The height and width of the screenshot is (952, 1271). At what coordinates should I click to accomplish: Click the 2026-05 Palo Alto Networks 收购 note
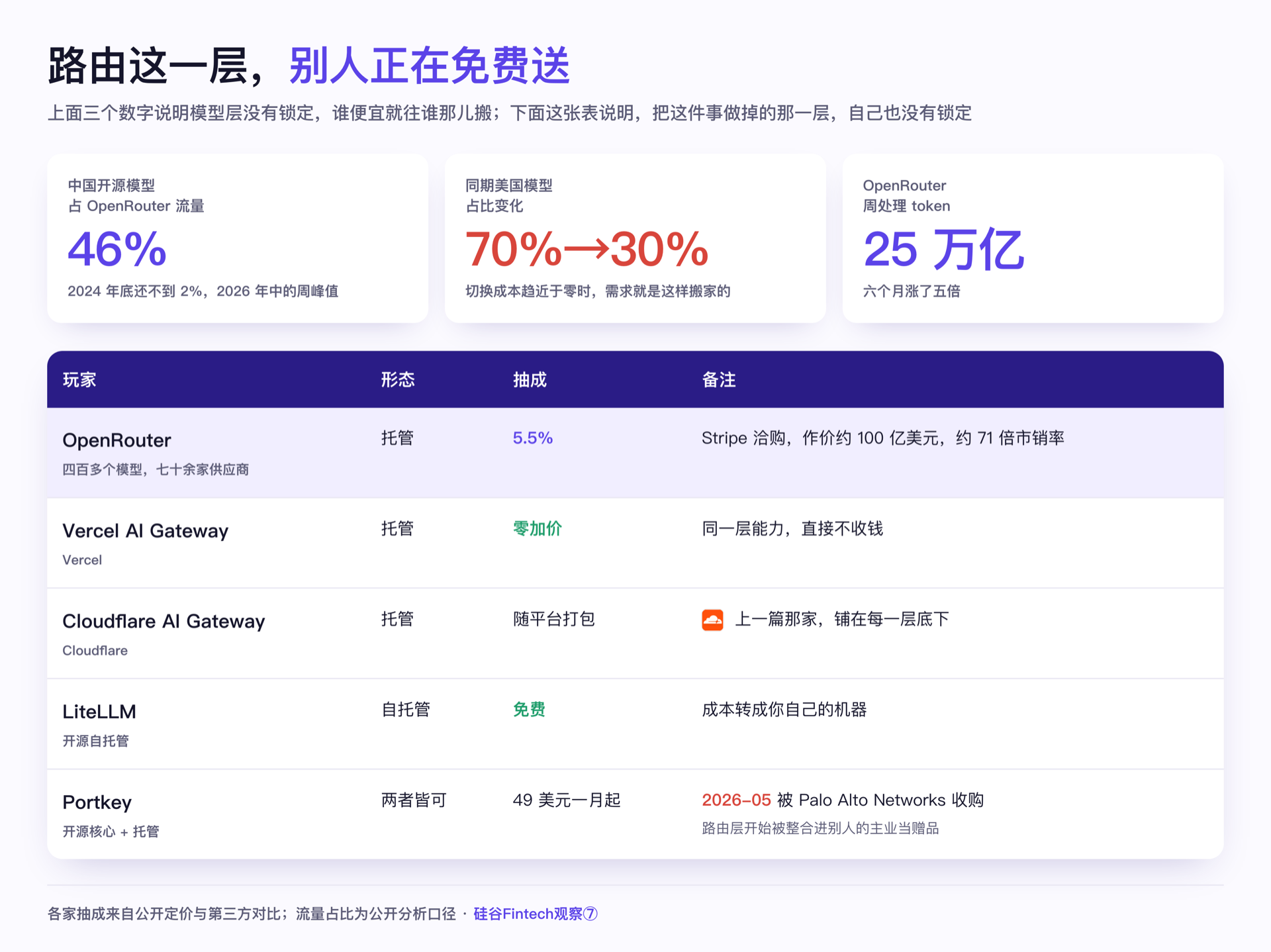point(843,800)
